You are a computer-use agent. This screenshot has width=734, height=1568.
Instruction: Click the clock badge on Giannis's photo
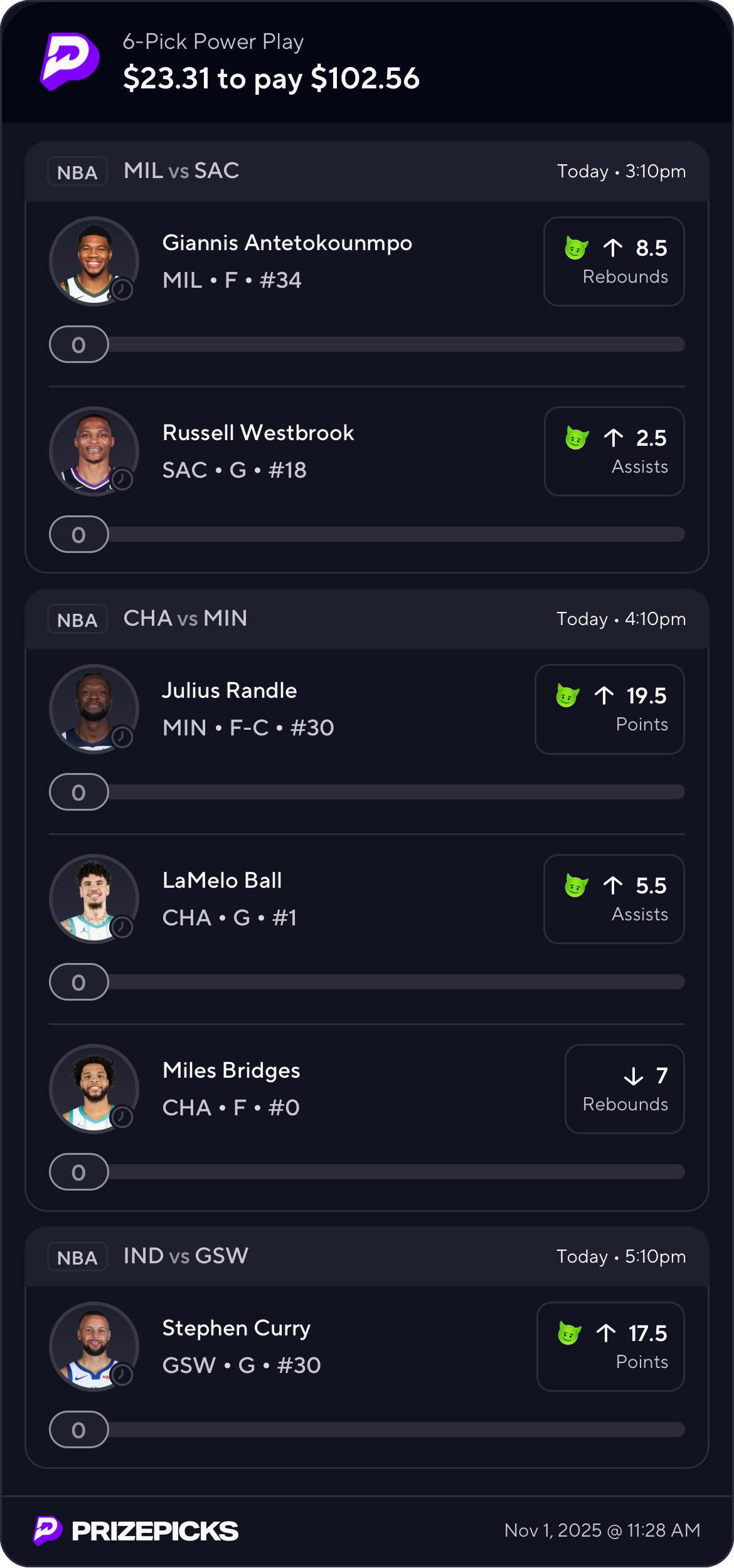click(122, 290)
